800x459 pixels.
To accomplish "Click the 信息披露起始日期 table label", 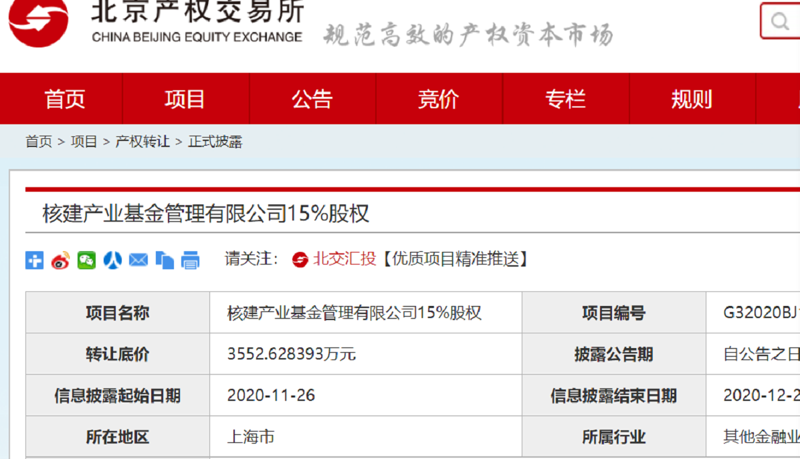I will [117, 395].
